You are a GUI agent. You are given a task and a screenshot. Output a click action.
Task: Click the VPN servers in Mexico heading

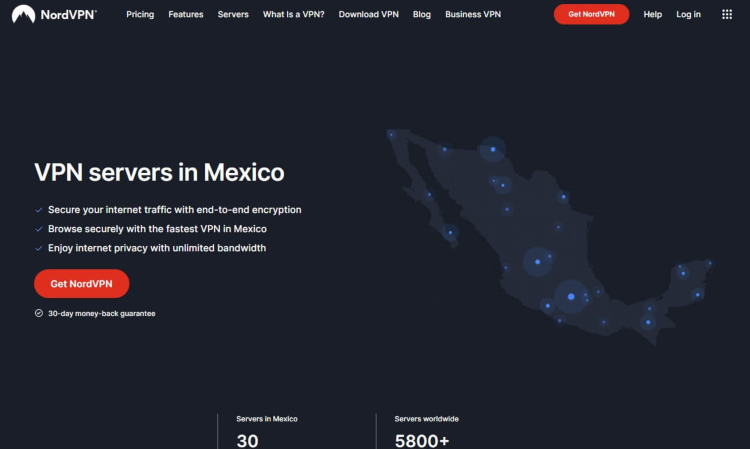click(159, 172)
